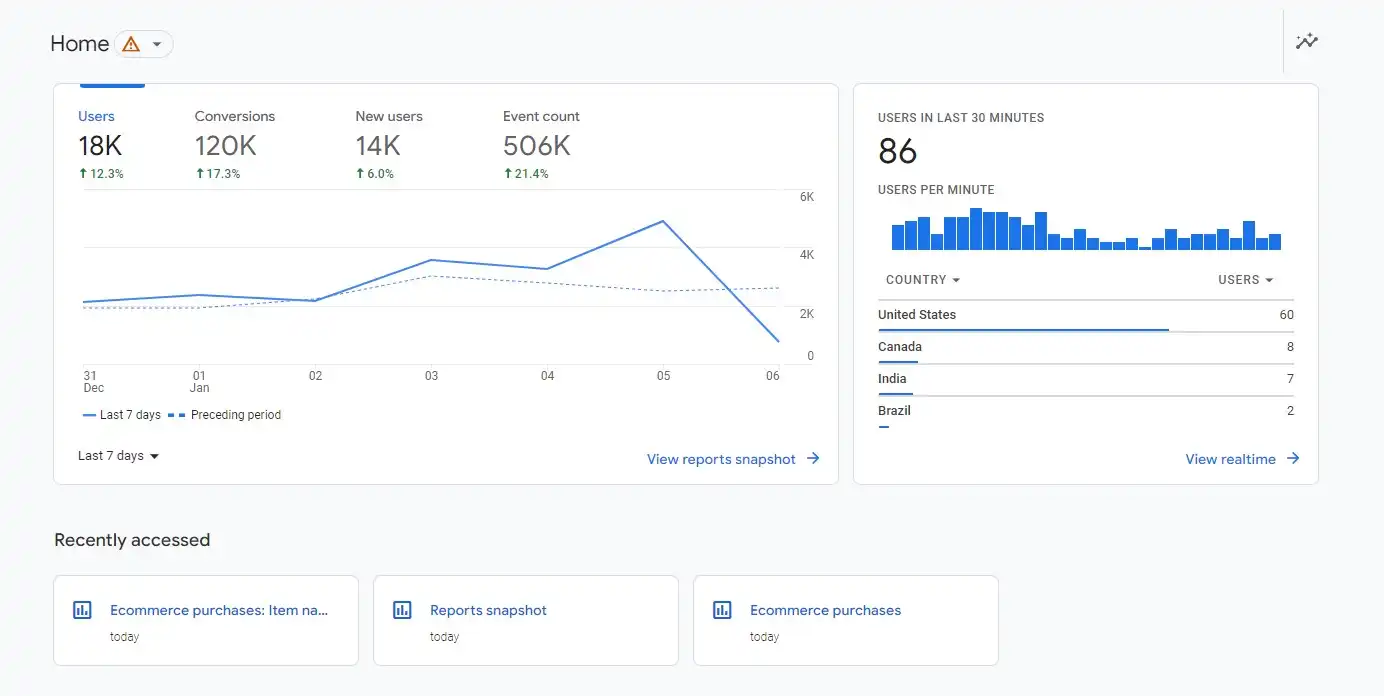
Task: Open the USERS metric dropdown in realtime card
Action: click(1246, 280)
